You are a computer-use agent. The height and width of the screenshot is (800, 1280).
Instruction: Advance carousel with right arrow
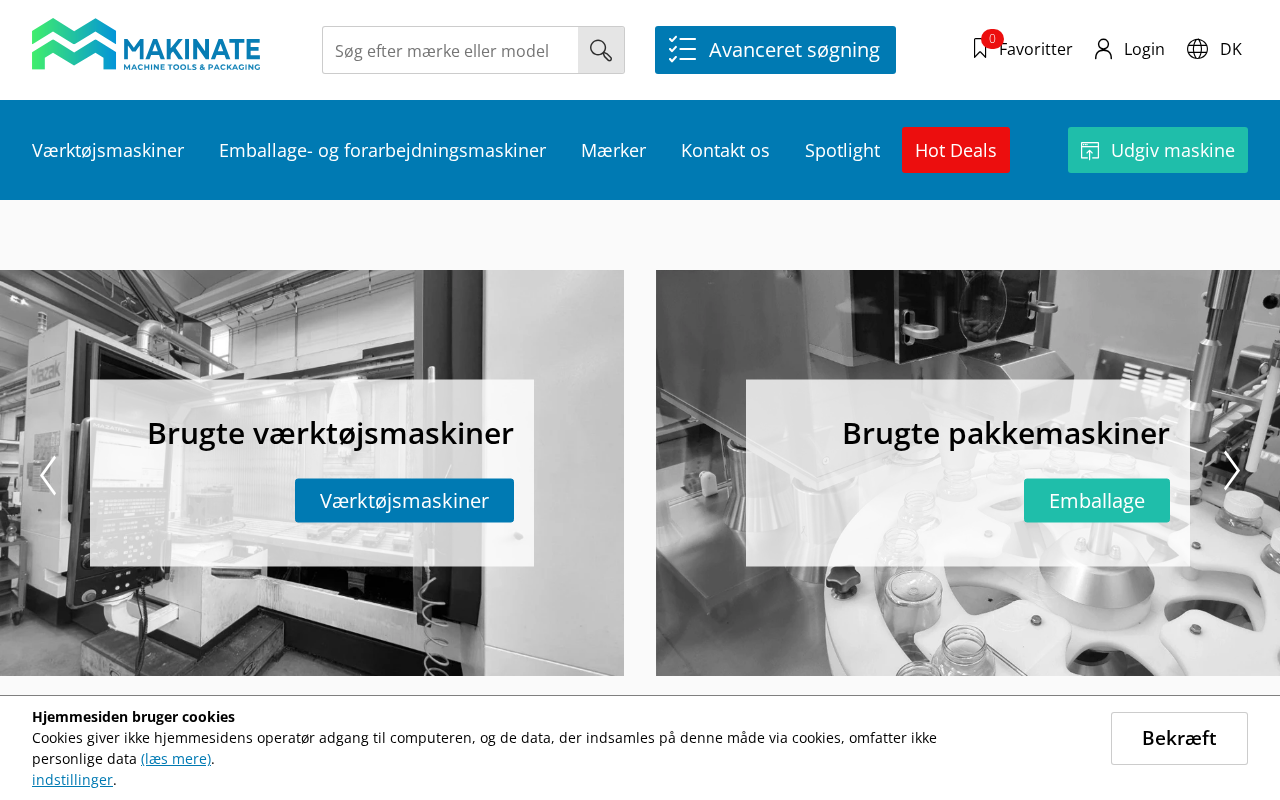1232,470
